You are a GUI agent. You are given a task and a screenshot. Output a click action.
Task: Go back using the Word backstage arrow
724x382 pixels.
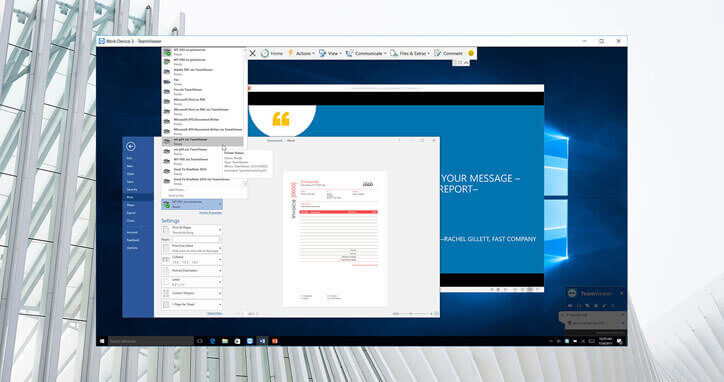point(131,146)
